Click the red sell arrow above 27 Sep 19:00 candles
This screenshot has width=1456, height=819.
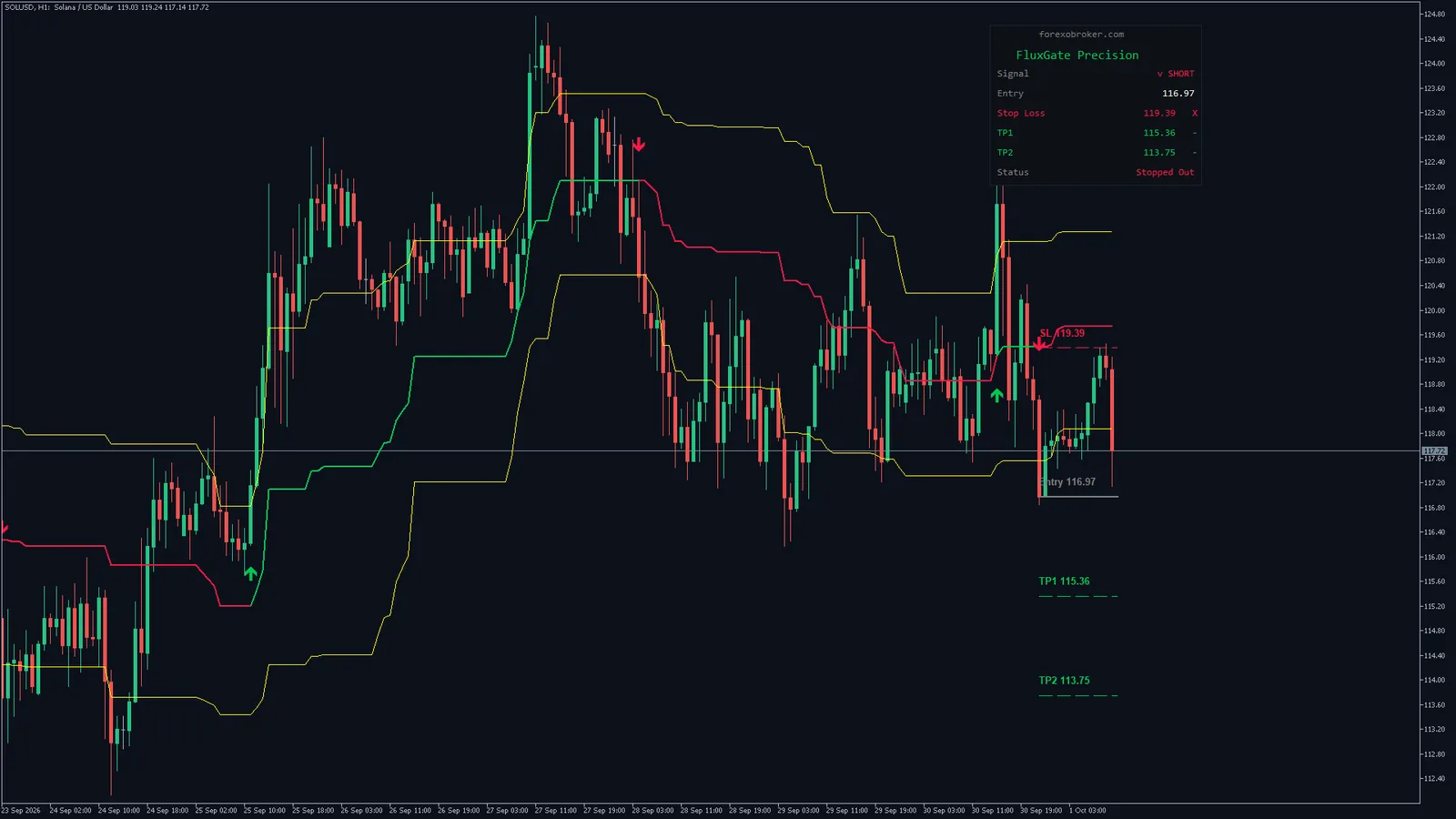(639, 144)
